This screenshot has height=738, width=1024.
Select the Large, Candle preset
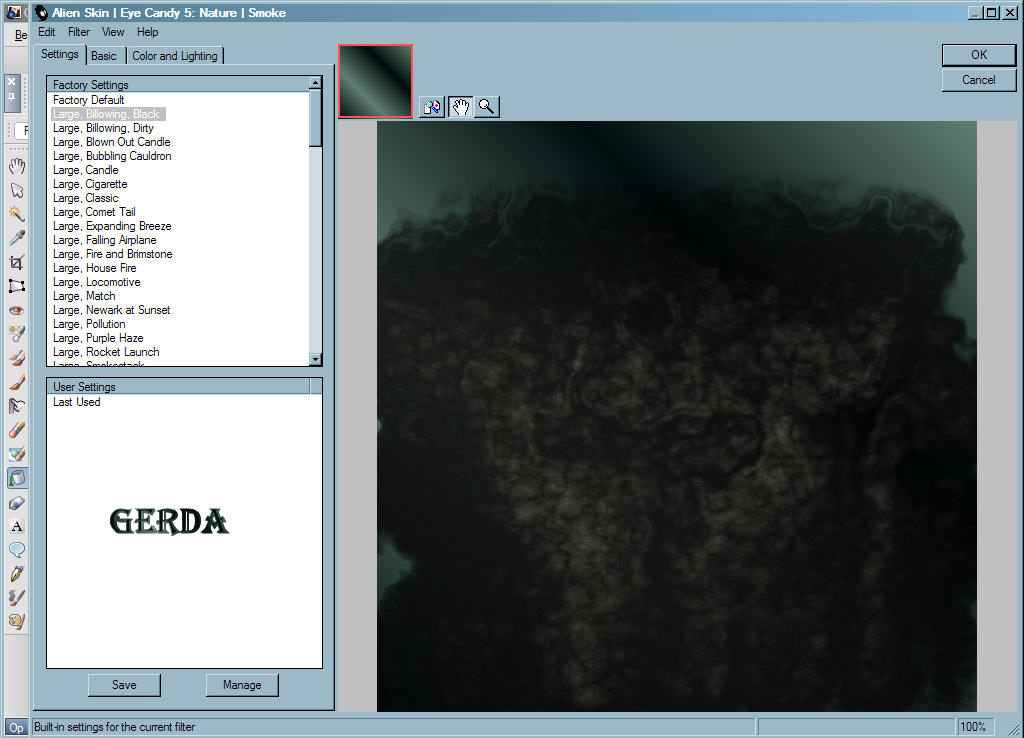pyautogui.click(x=86, y=170)
